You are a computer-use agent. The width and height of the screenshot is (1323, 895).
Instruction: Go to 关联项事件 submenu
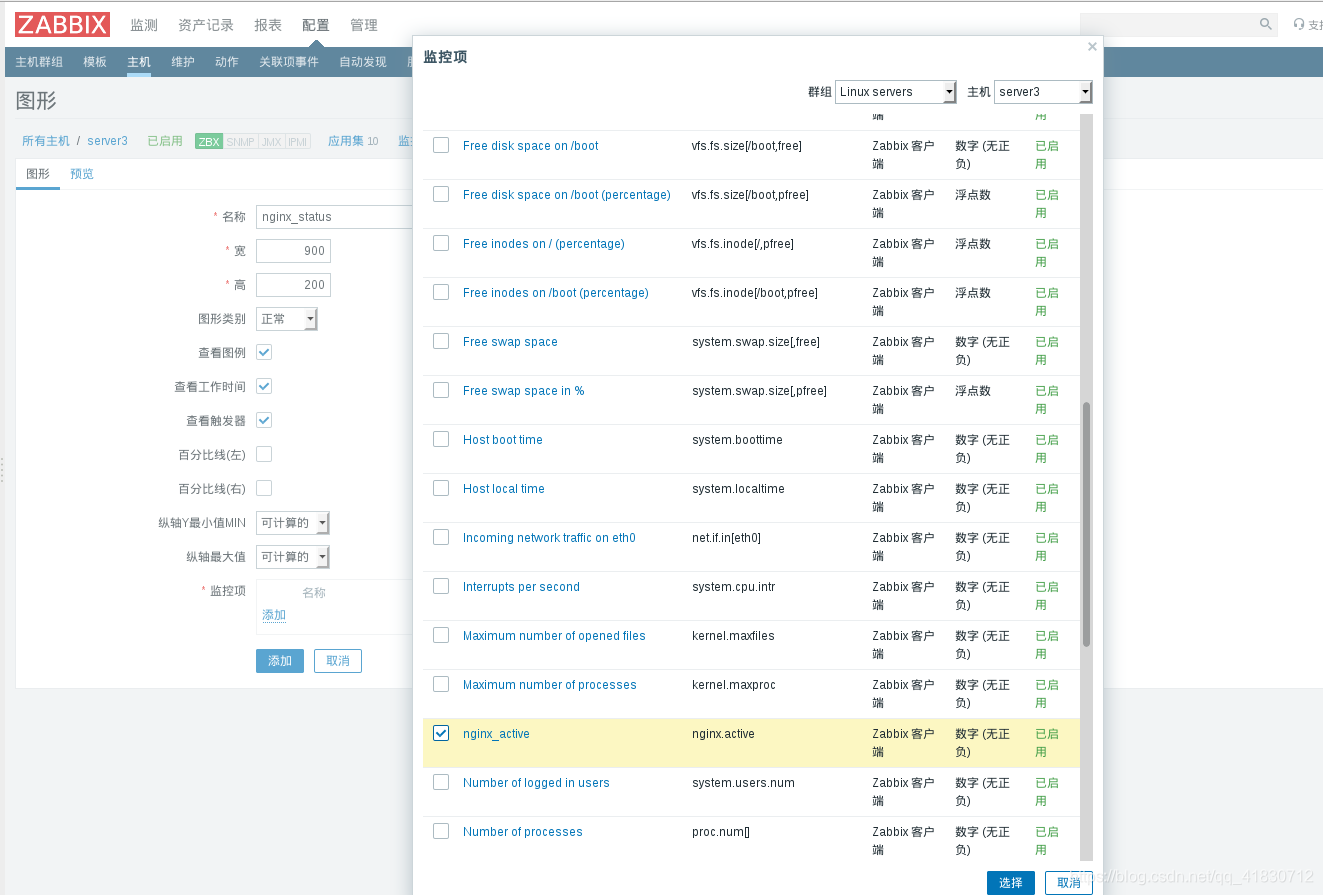289,62
